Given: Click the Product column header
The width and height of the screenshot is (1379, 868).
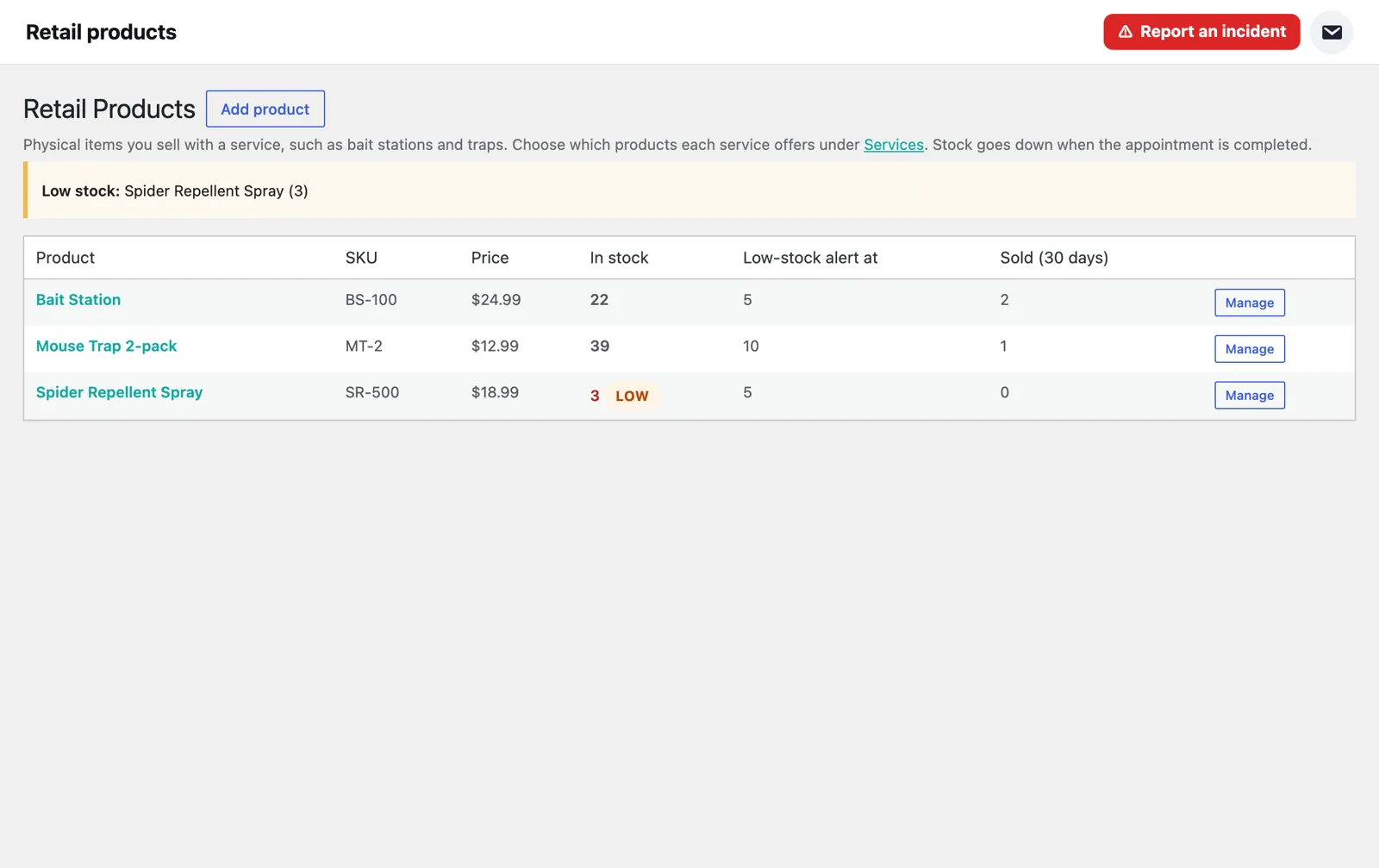Looking at the screenshot, I should point(66,258).
